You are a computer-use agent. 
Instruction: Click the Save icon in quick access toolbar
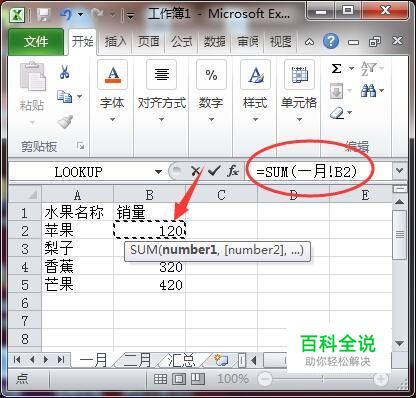[43, 14]
